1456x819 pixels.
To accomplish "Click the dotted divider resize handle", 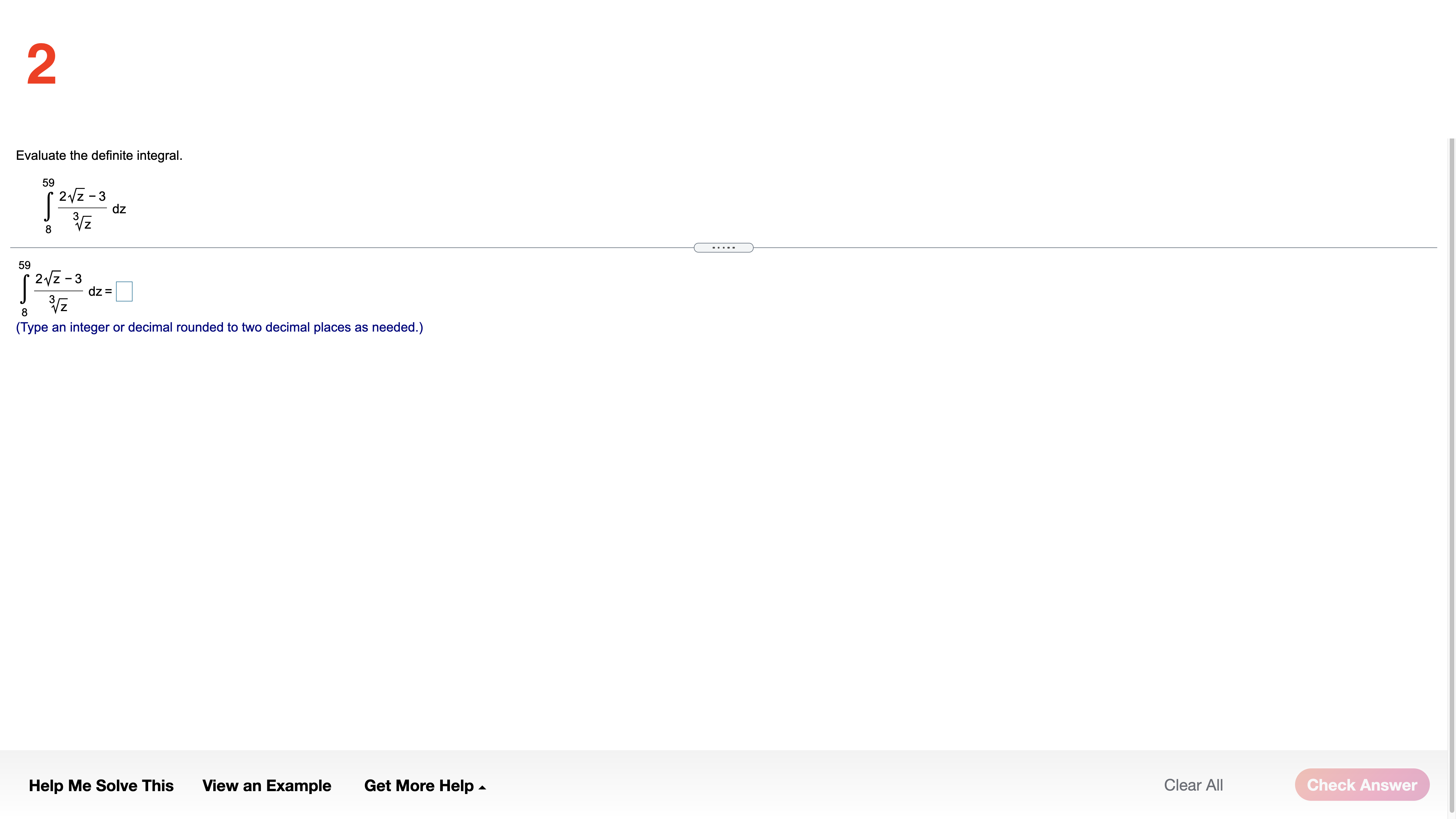I will [x=723, y=248].
